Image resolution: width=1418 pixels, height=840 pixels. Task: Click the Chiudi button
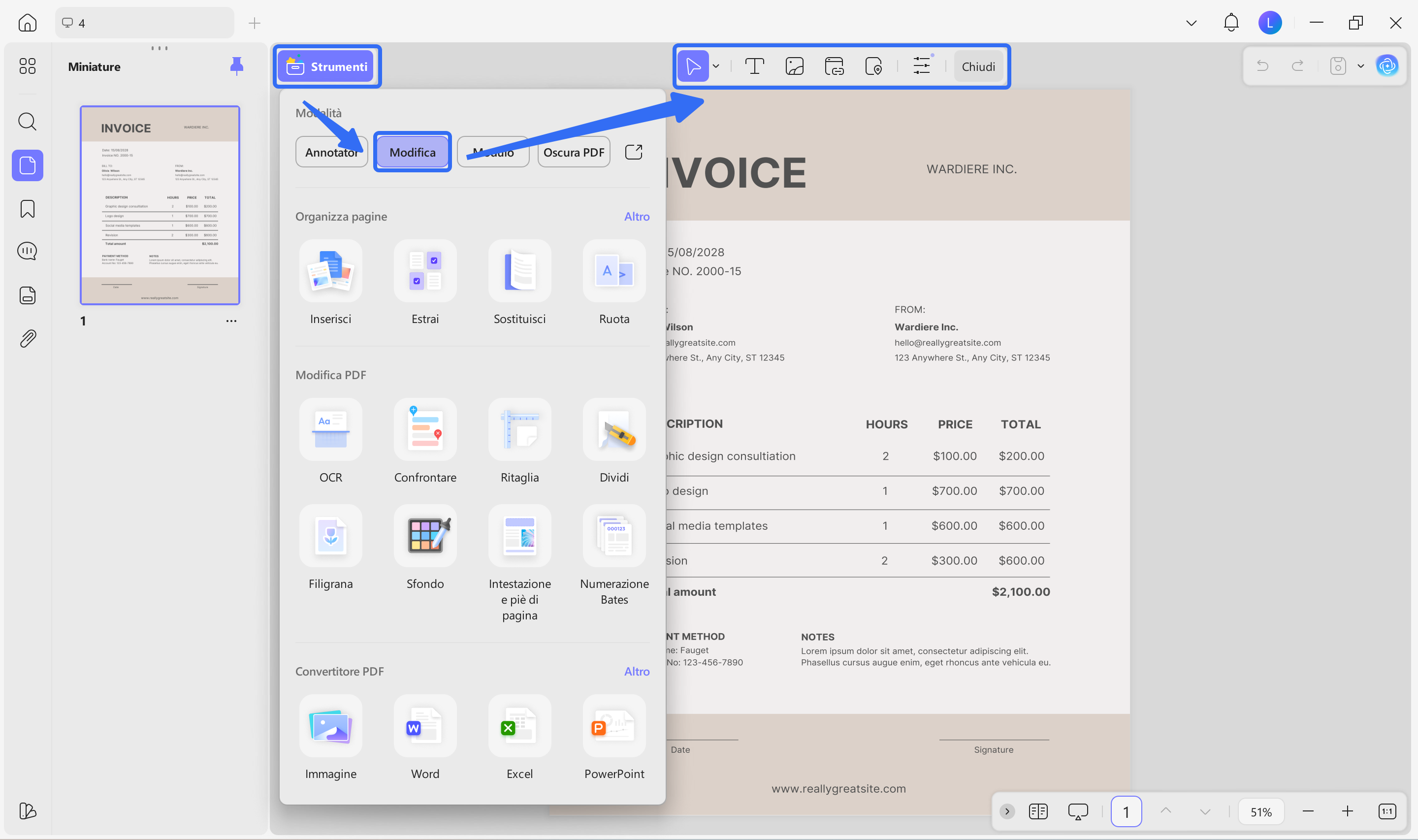click(978, 66)
